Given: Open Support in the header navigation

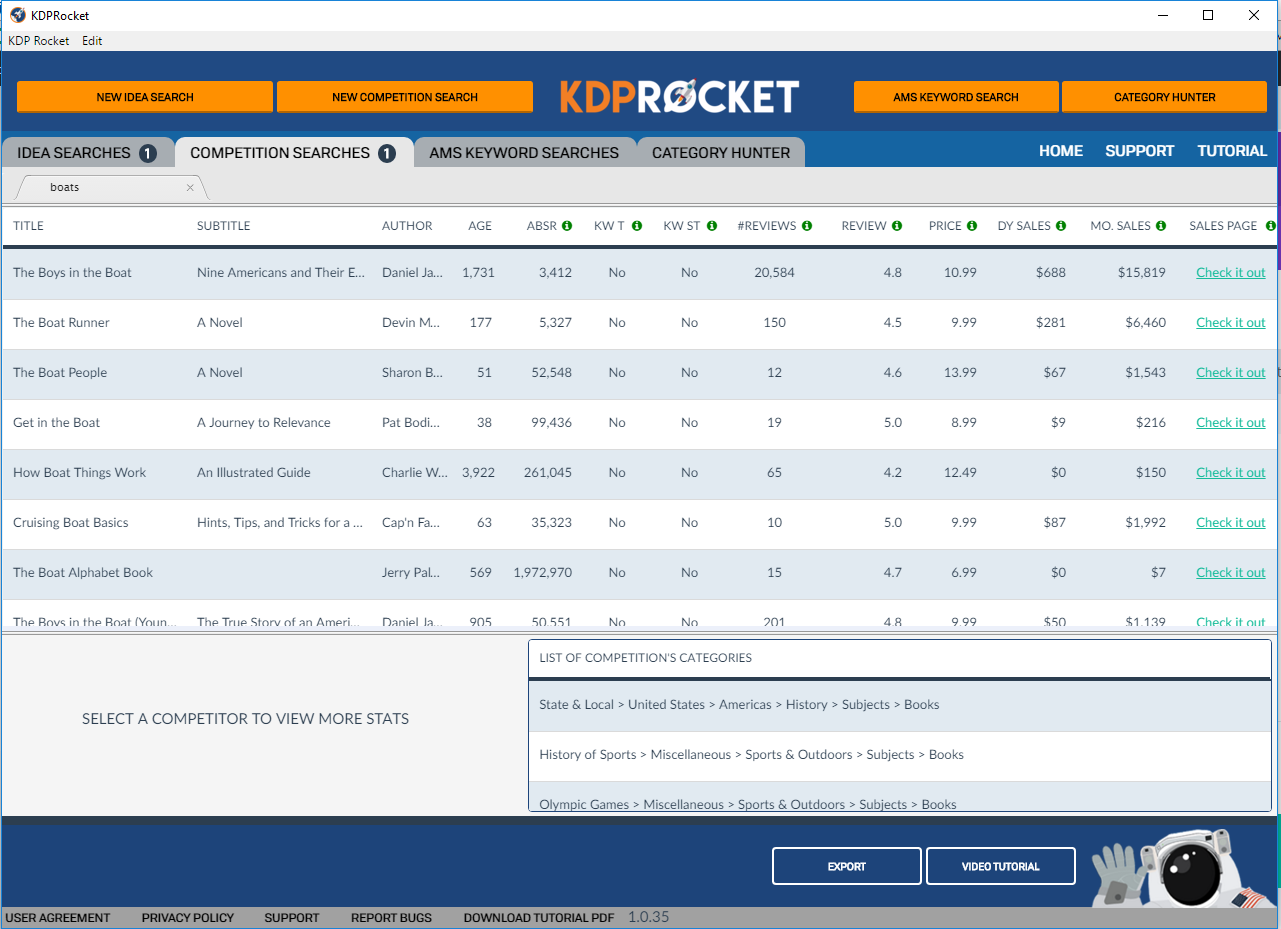Looking at the screenshot, I should tap(1139, 151).
